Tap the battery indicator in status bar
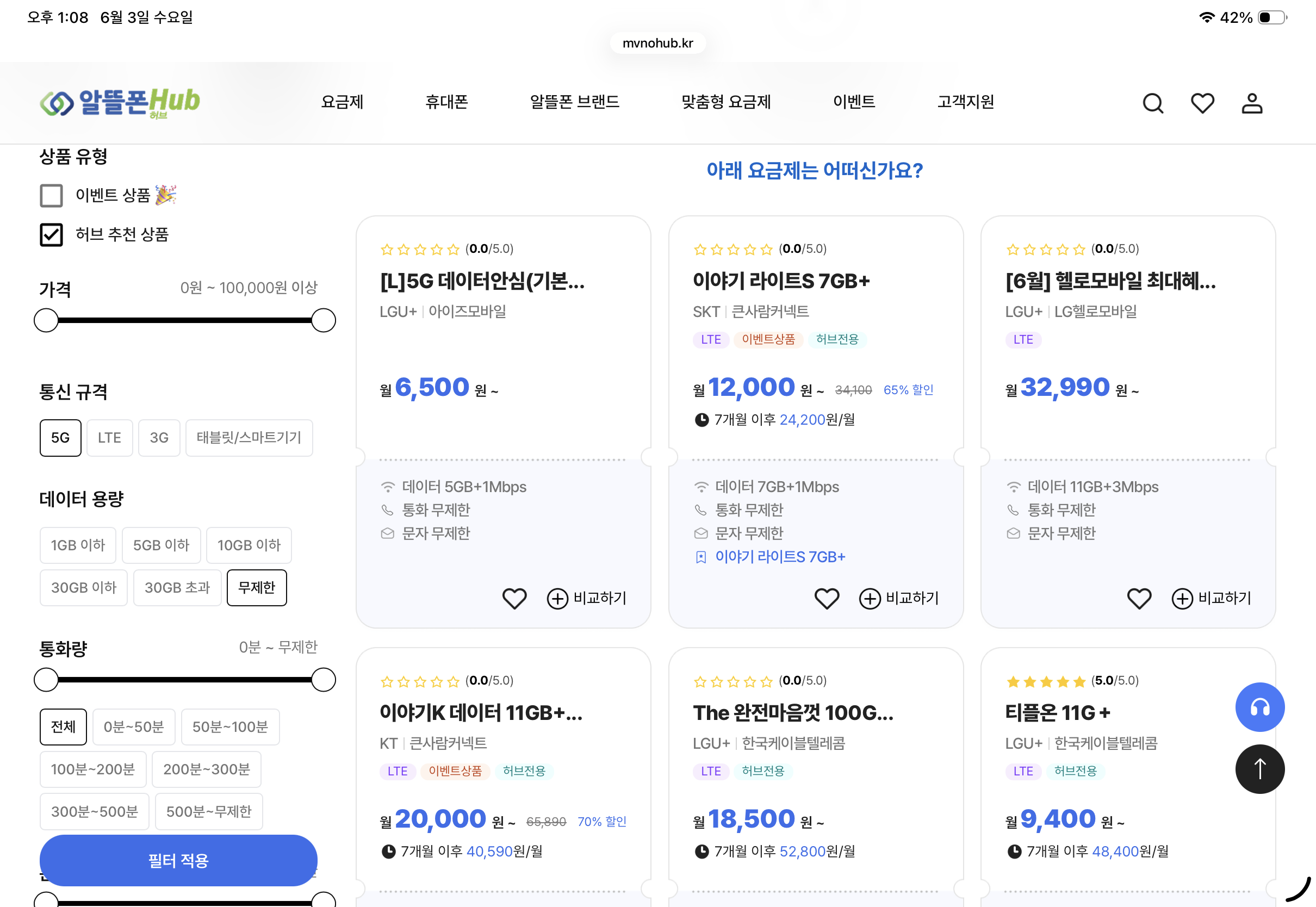This screenshot has height=907, width=1316. 1273,17
